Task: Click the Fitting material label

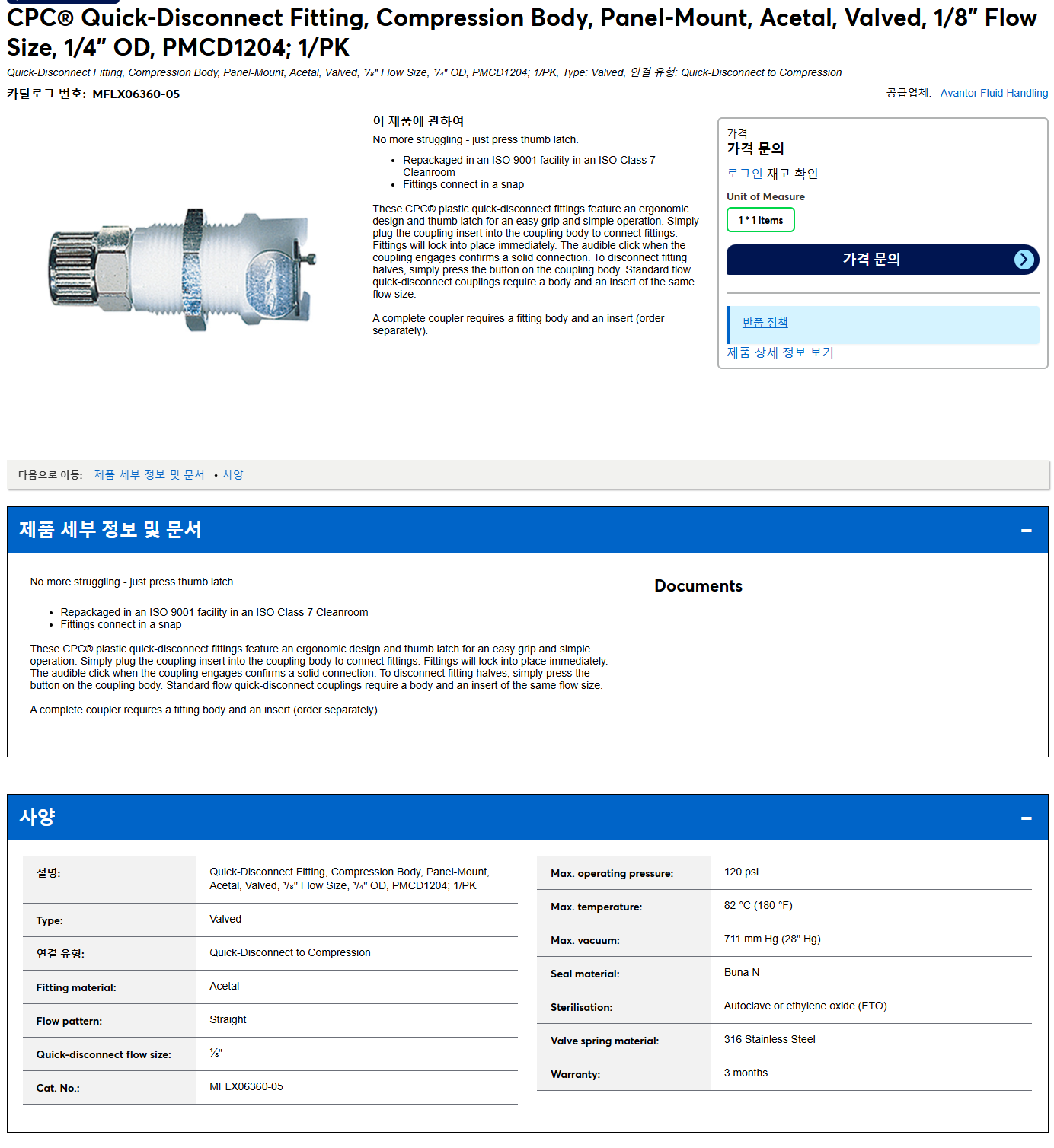Action: [76, 988]
